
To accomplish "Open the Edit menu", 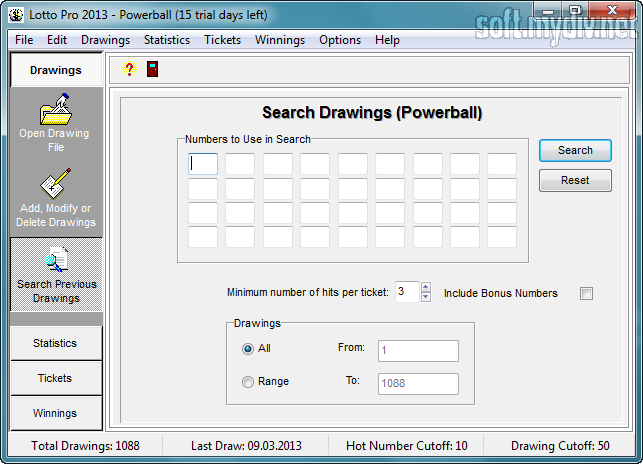I will tap(57, 40).
